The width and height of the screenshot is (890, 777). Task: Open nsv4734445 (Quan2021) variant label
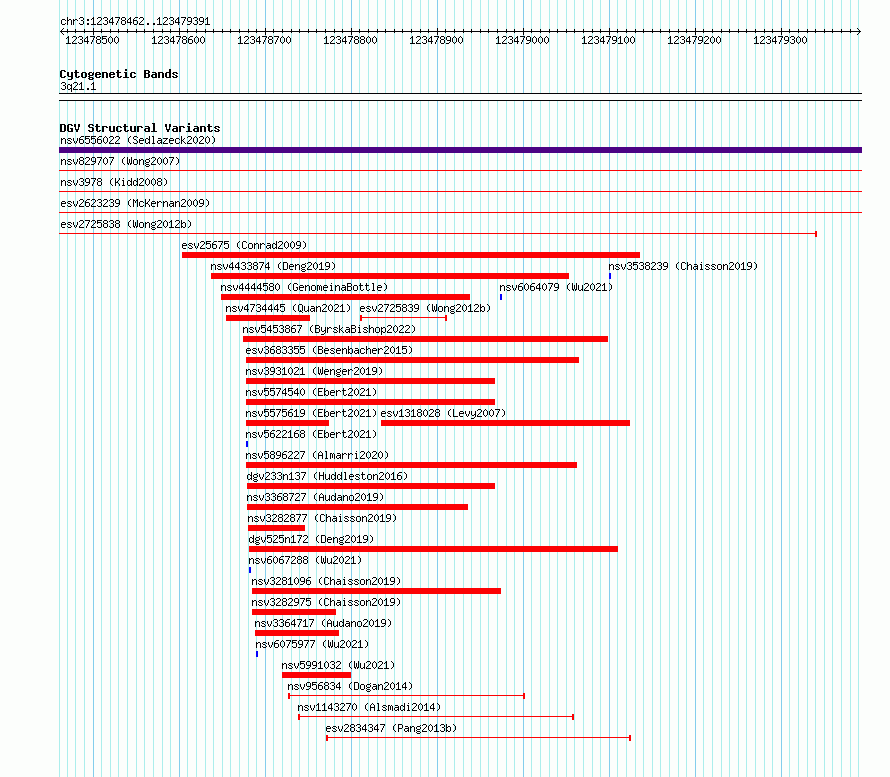288,308
